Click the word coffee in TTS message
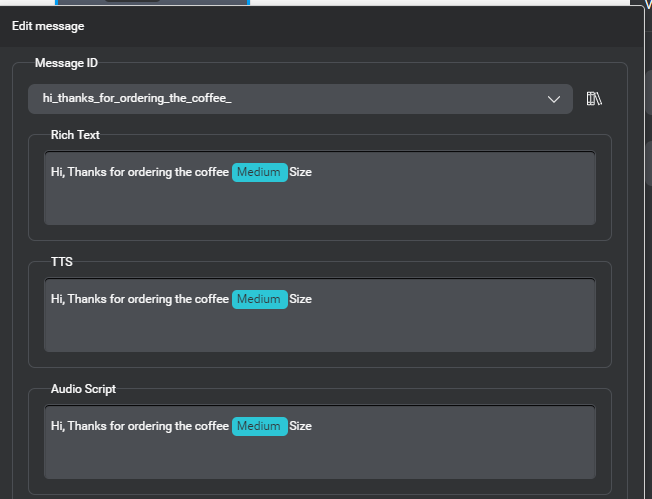Screen dimensions: 652x499 pyautogui.click(x=211, y=299)
